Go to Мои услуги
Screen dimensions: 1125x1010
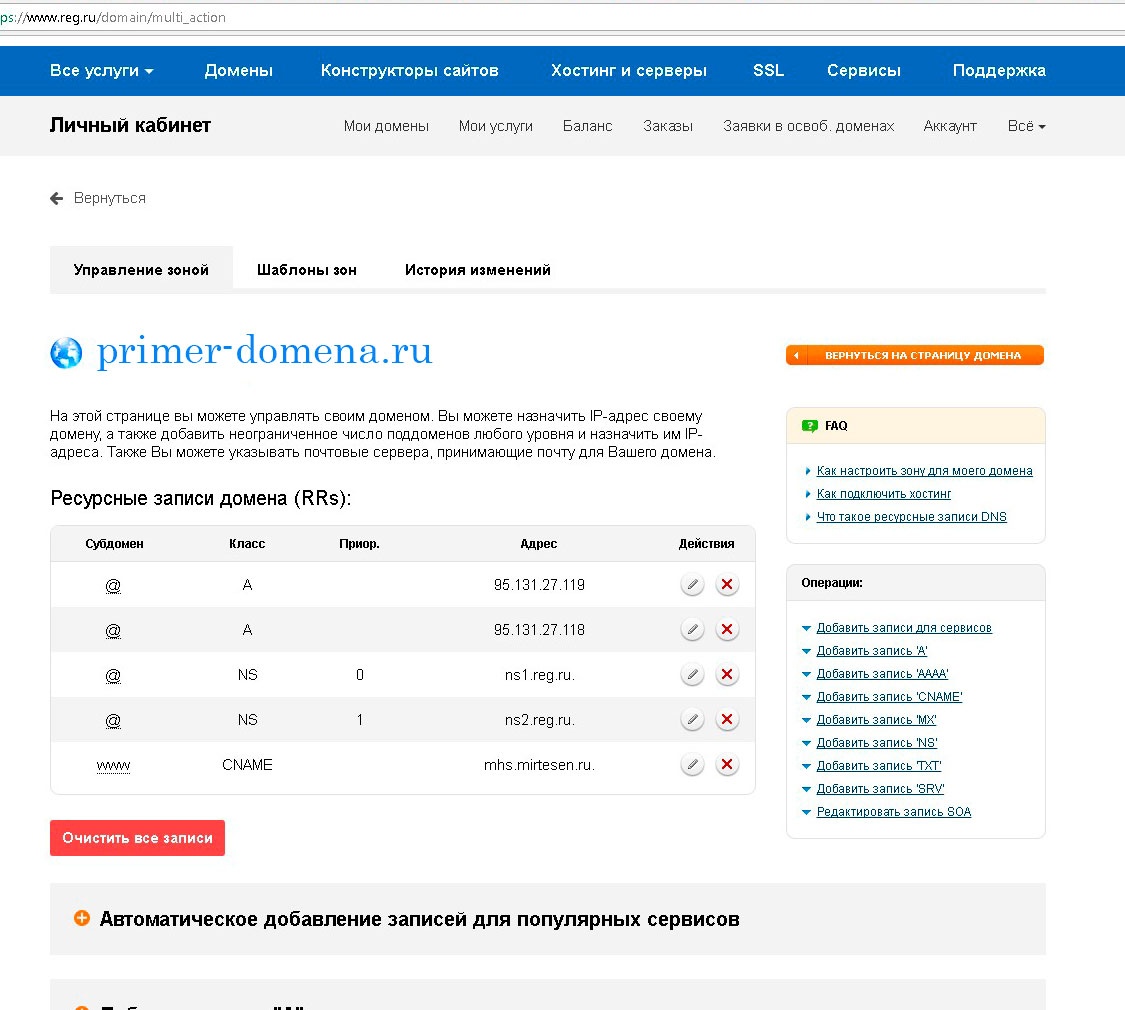click(x=496, y=126)
